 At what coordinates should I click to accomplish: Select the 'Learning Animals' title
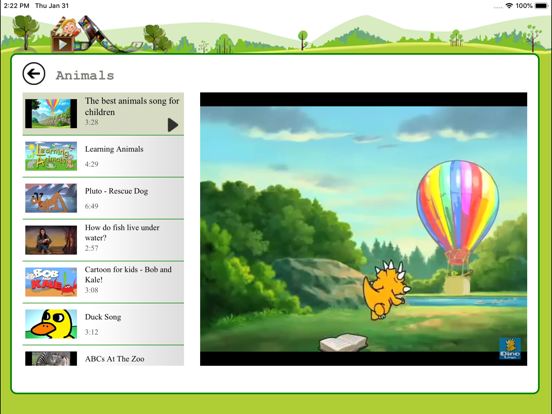click(x=114, y=149)
